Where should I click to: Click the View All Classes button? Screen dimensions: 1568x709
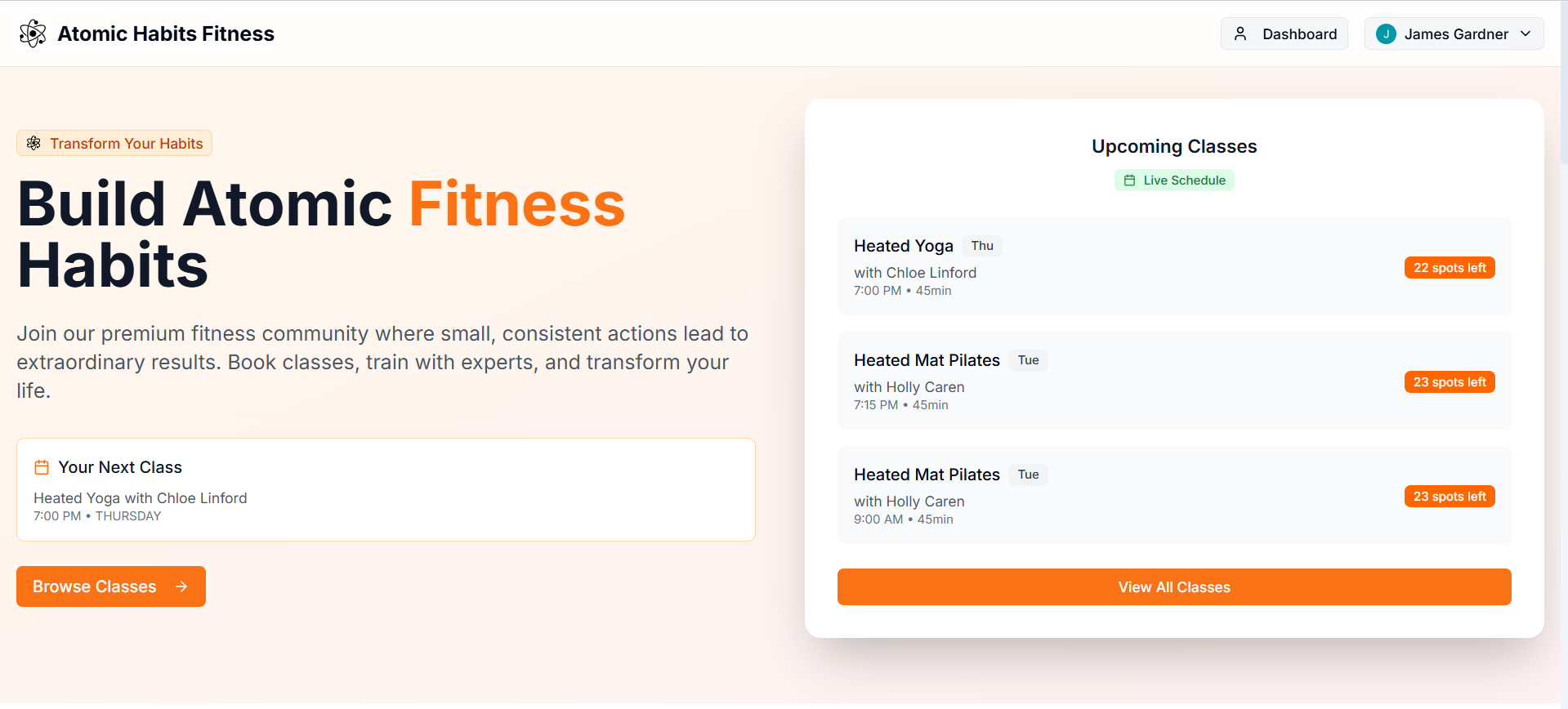point(1173,586)
